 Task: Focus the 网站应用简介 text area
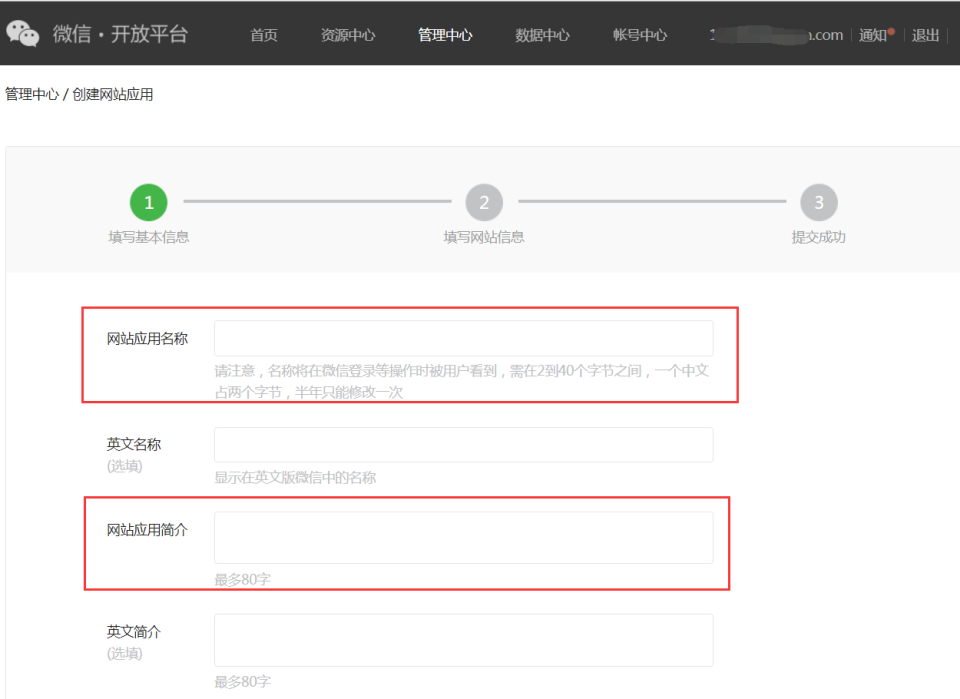463,537
